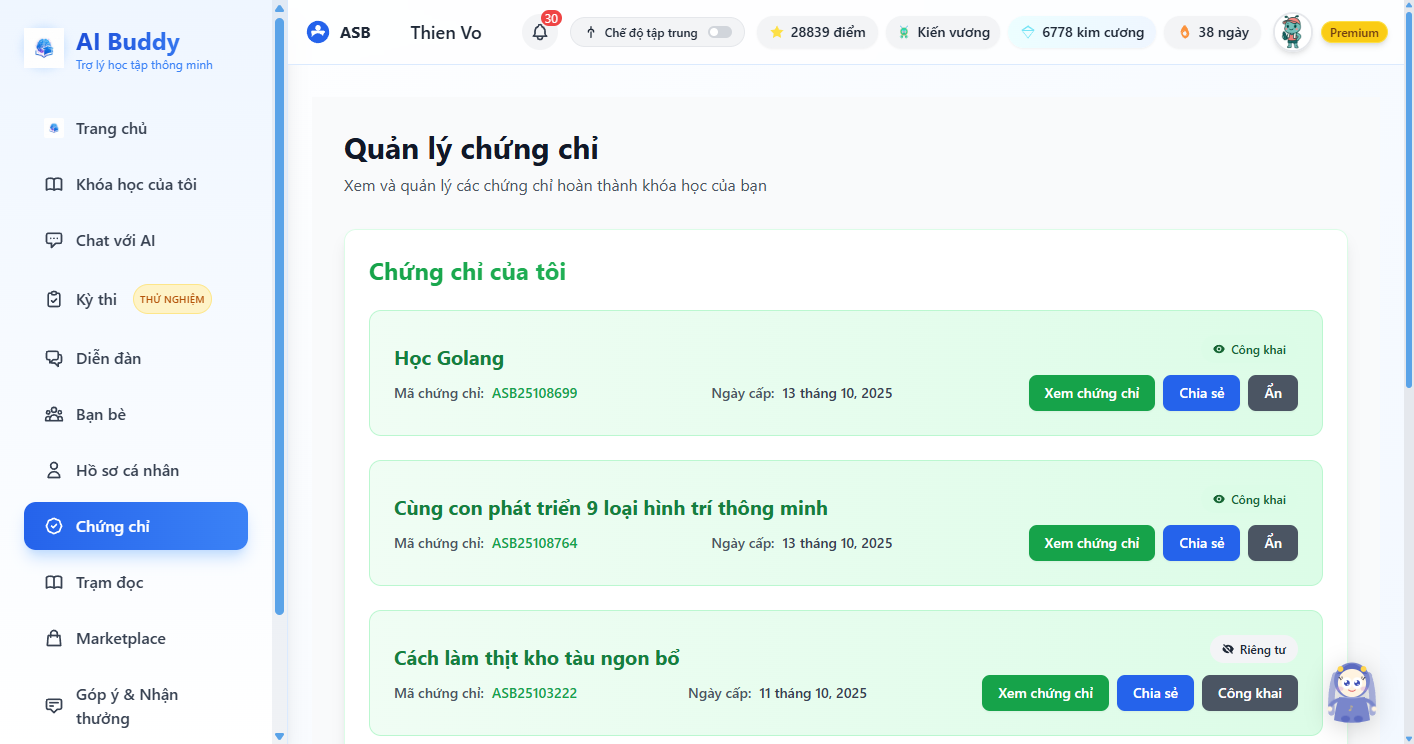Click Công khai eye status on Cùng con phát triển
The height and width of the screenshot is (744, 1414).
[x=1249, y=500]
